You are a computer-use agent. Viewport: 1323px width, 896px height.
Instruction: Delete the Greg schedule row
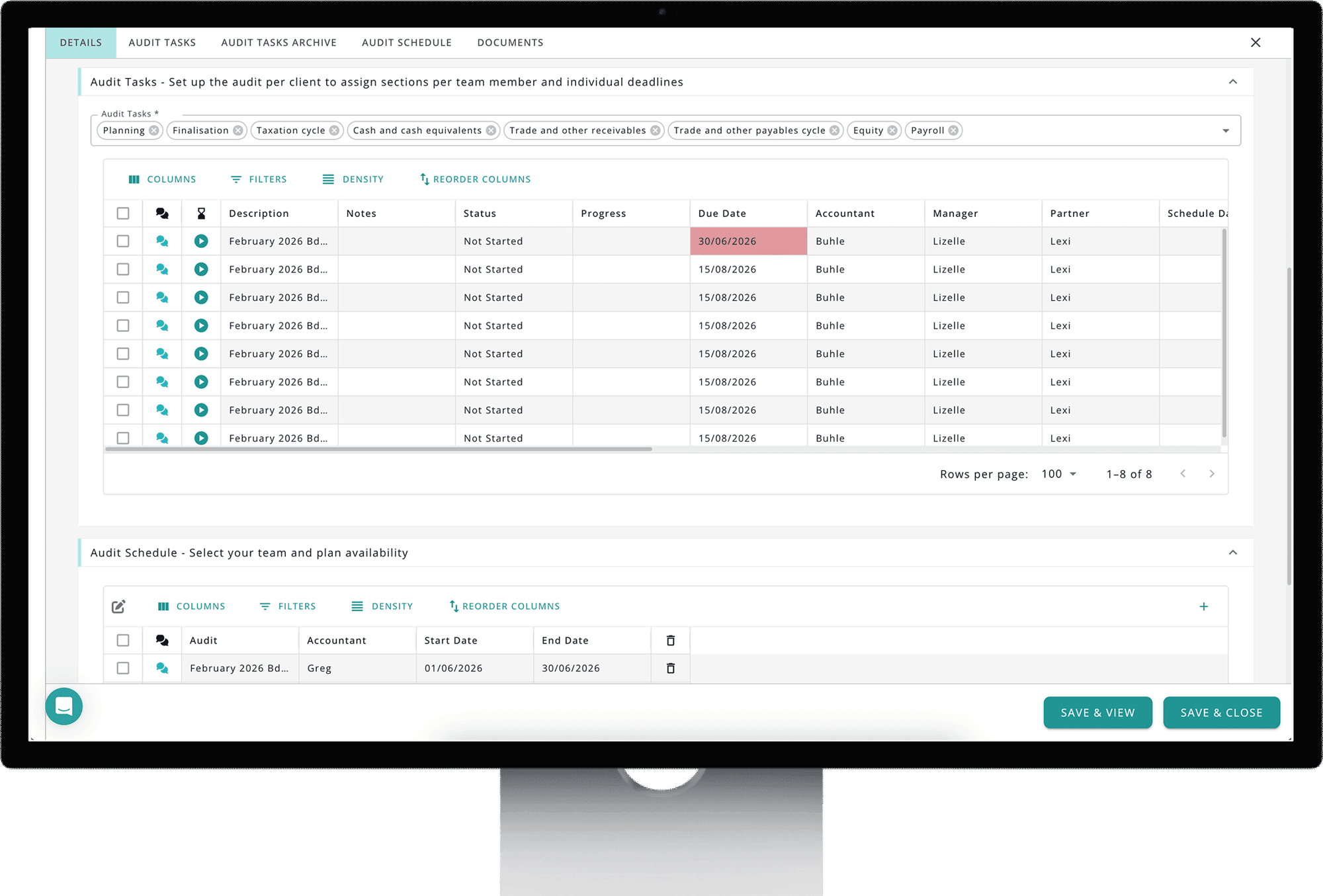671,668
